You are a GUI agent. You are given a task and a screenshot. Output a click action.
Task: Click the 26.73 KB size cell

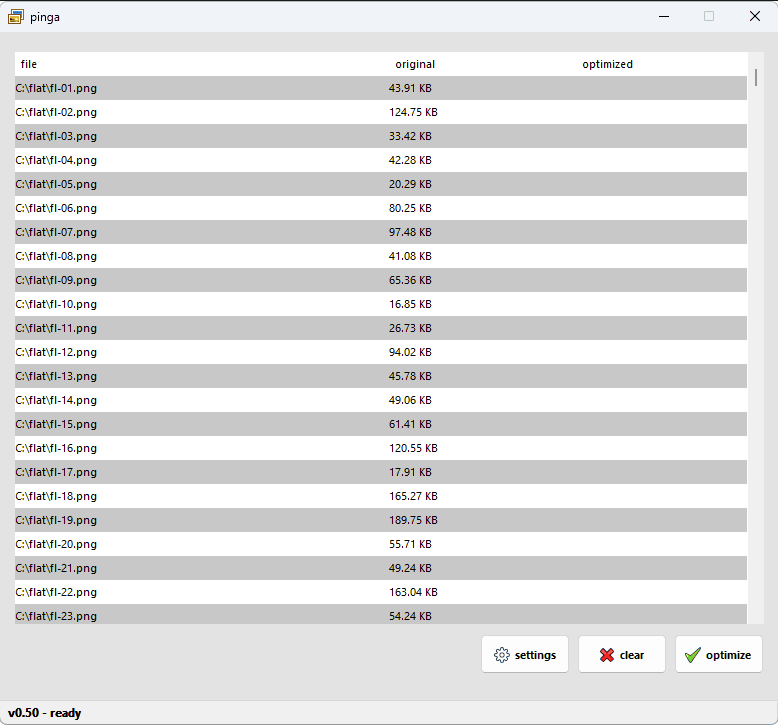coord(410,328)
